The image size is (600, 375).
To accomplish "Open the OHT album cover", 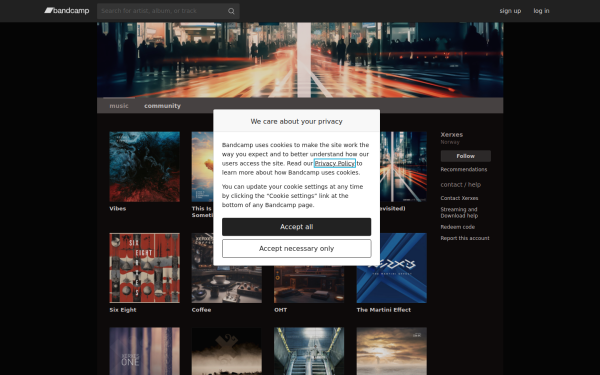I will coord(309,284).
